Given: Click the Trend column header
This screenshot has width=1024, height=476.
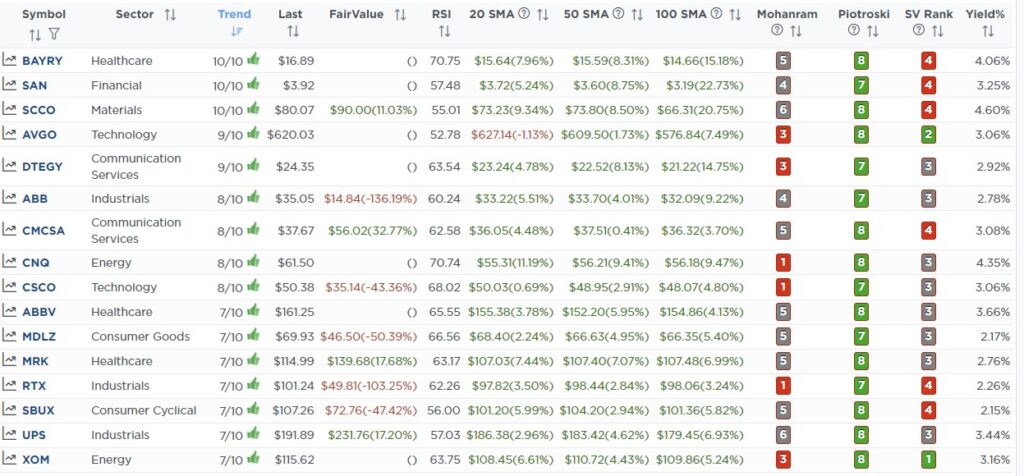Looking at the screenshot, I should click(x=234, y=14).
